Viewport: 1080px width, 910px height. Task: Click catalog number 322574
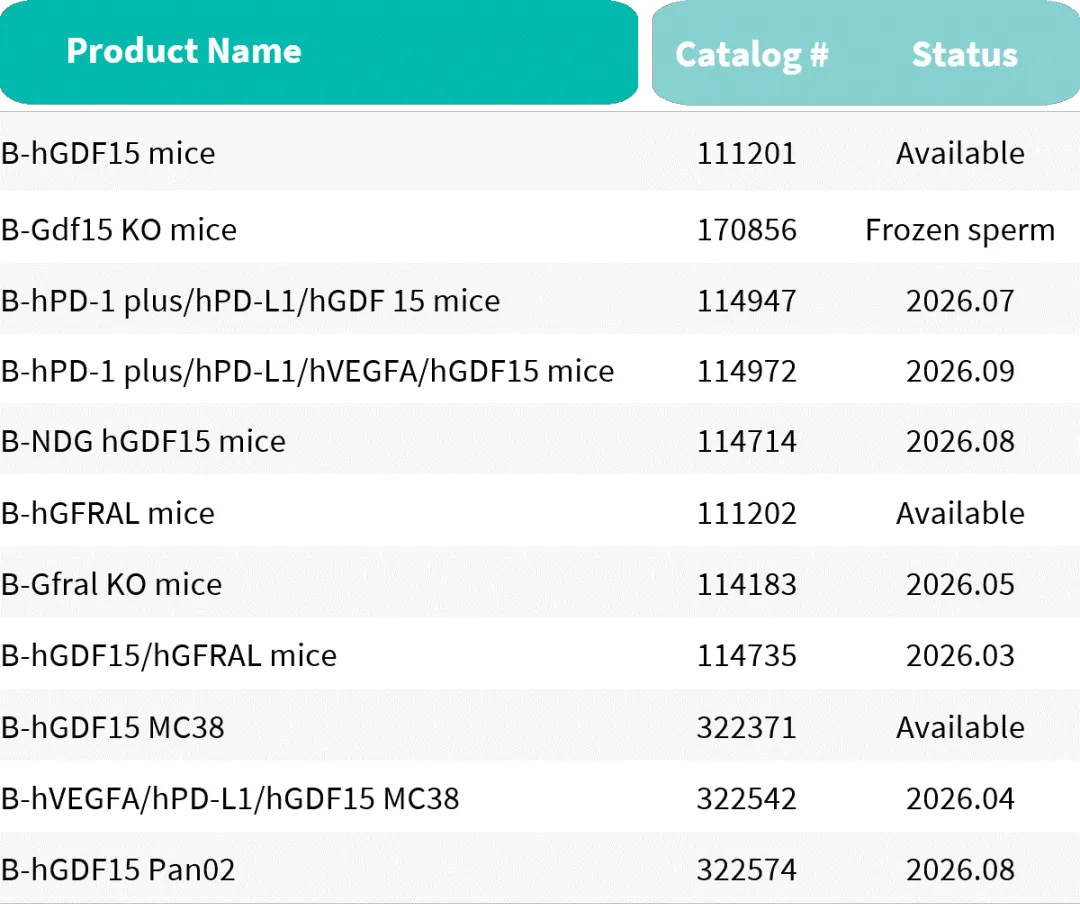pyautogui.click(x=747, y=869)
